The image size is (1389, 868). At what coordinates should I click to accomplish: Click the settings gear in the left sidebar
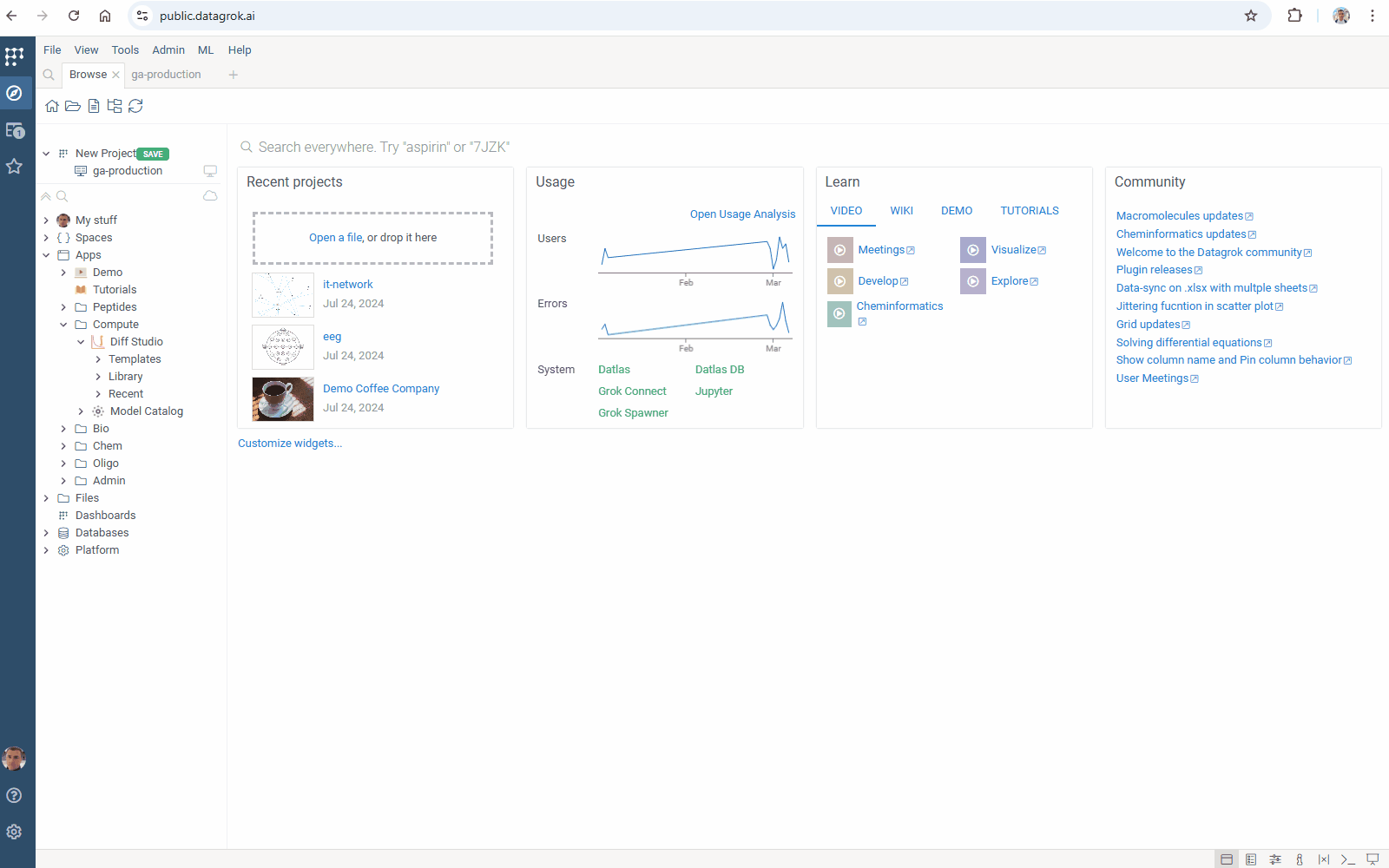click(14, 832)
